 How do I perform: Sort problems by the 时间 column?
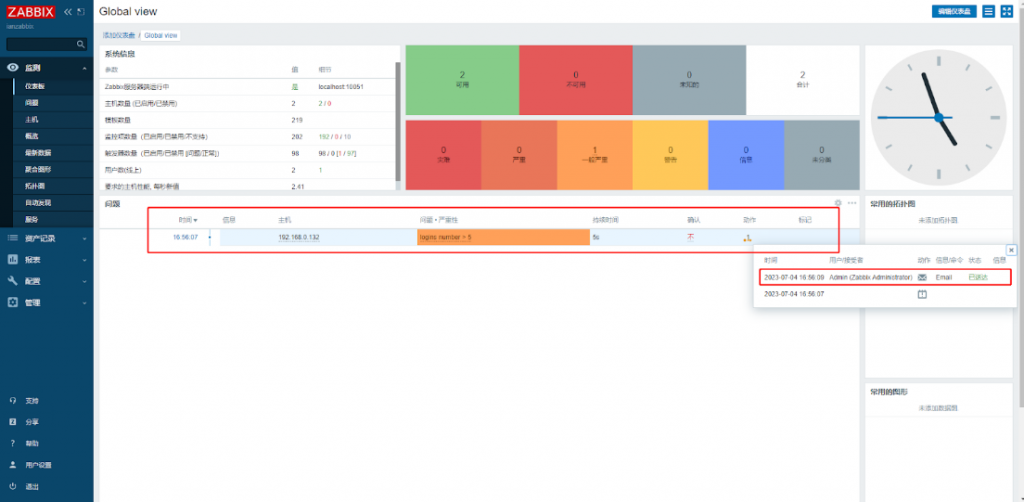(188, 220)
